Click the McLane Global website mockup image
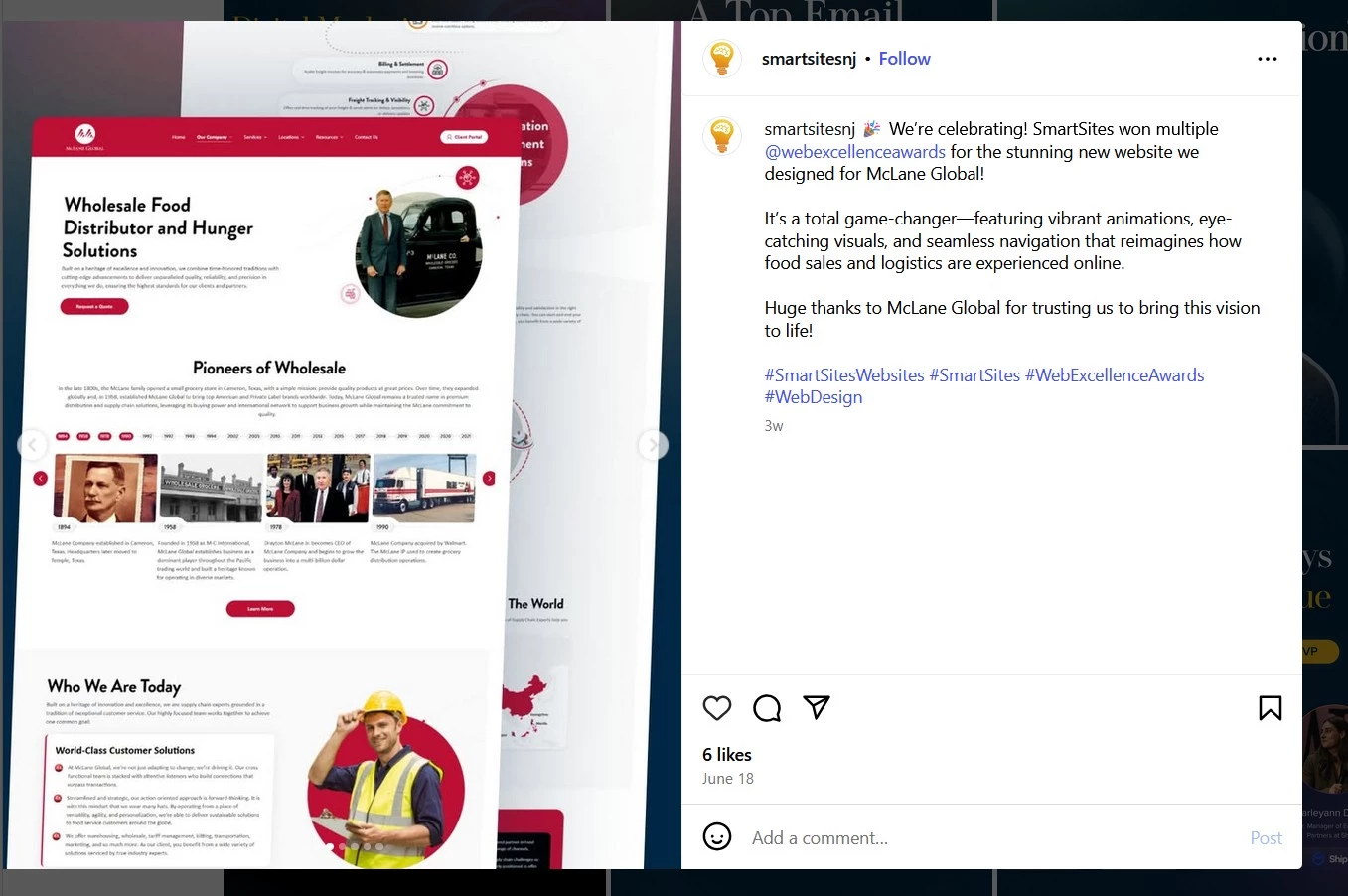 coord(341,445)
